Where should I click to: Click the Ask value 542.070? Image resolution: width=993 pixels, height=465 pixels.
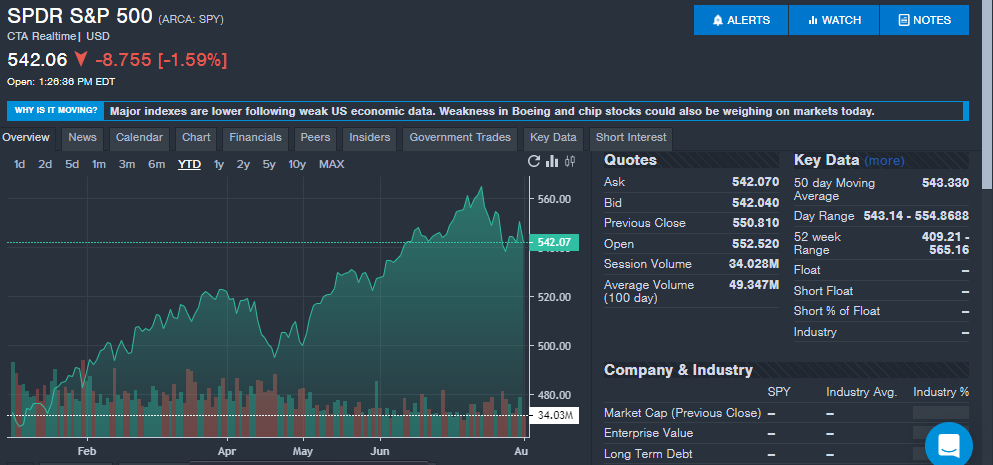point(755,182)
